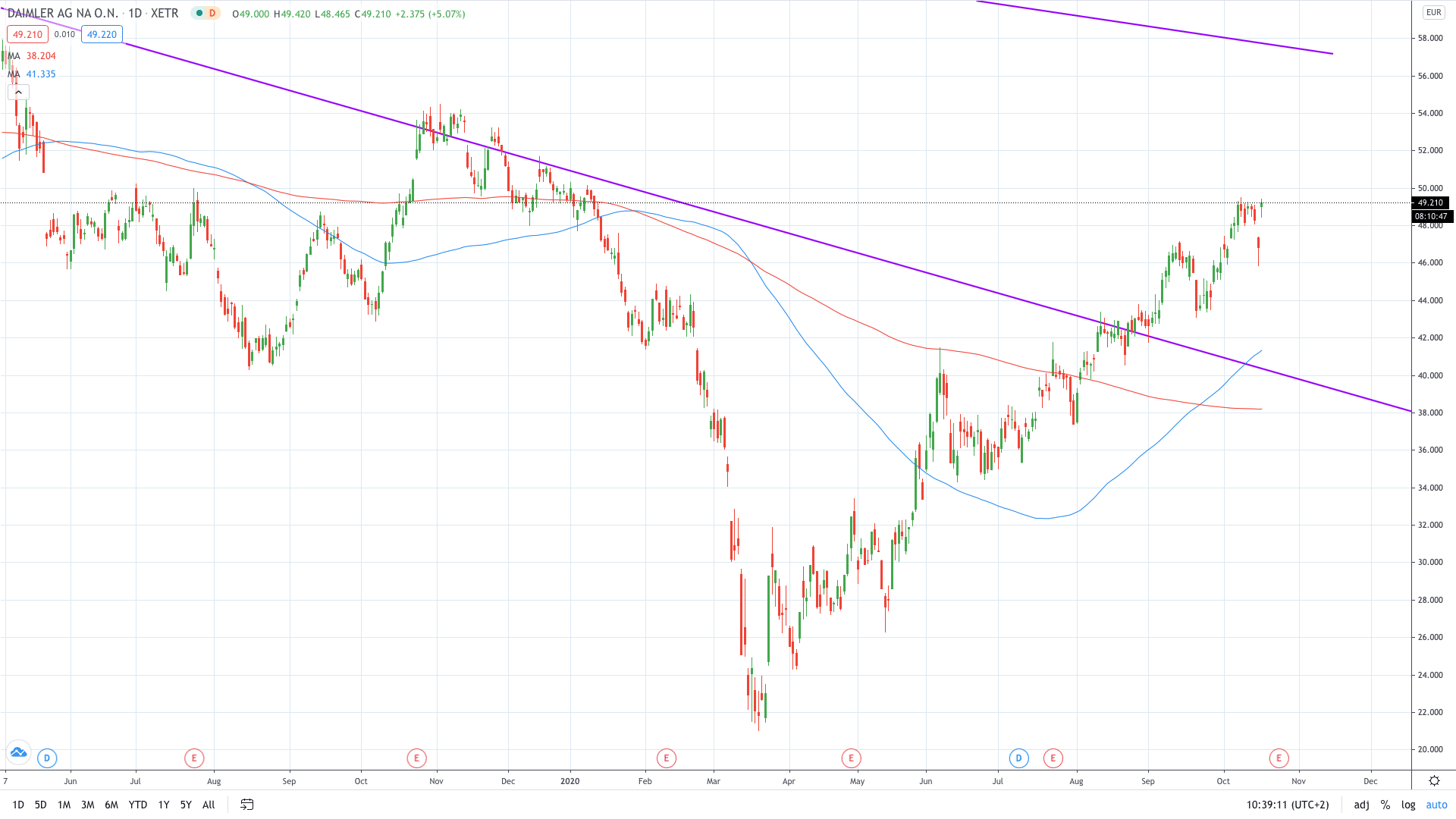Image resolution: width=1456 pixels, height=819 pixels.
Task: Click the red sell price 49.210 button
Action: point(27,34)
